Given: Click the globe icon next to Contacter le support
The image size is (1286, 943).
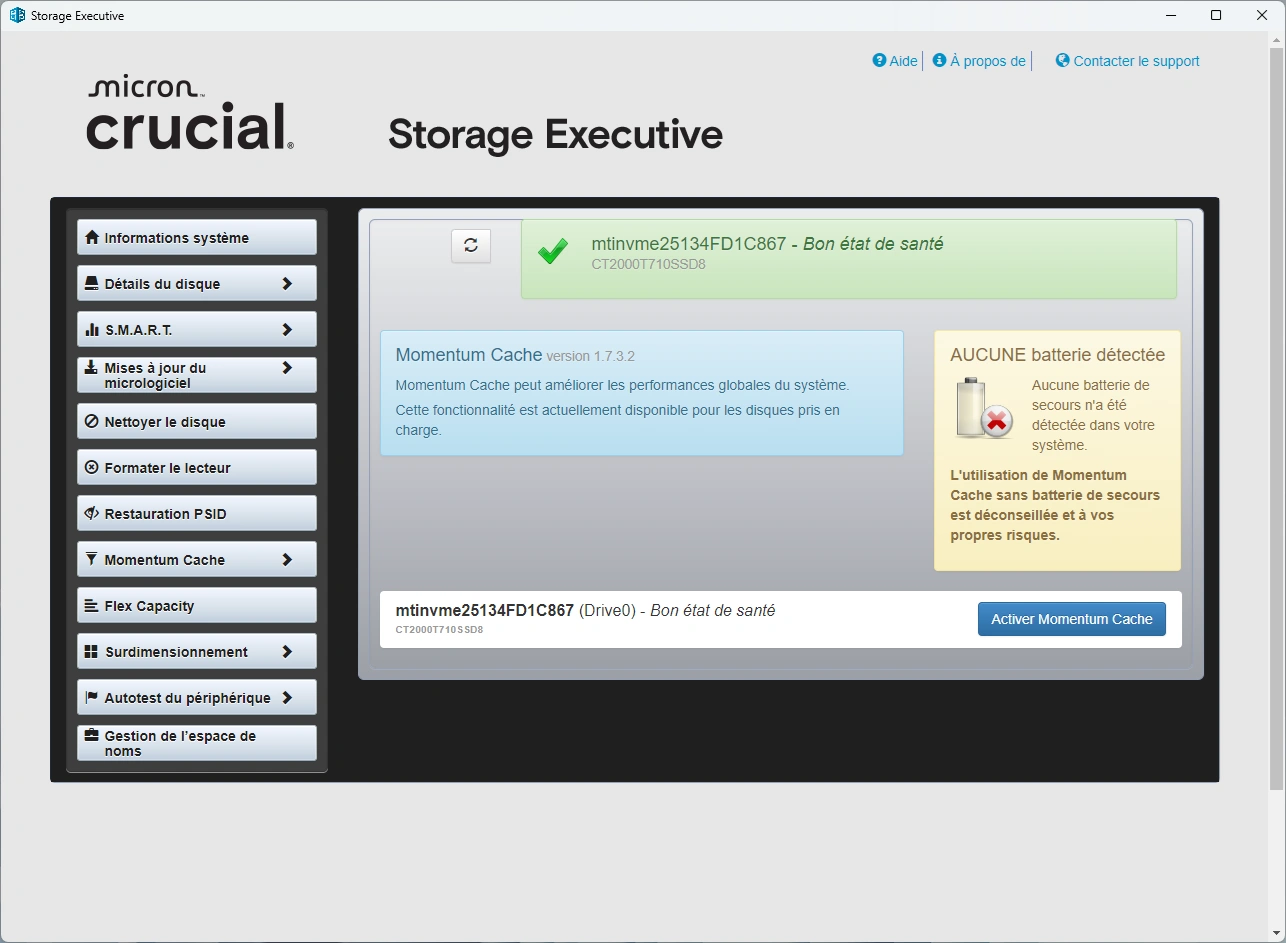Looking at the screenshot, I should pyautogui.click(x=1063, y=60).
